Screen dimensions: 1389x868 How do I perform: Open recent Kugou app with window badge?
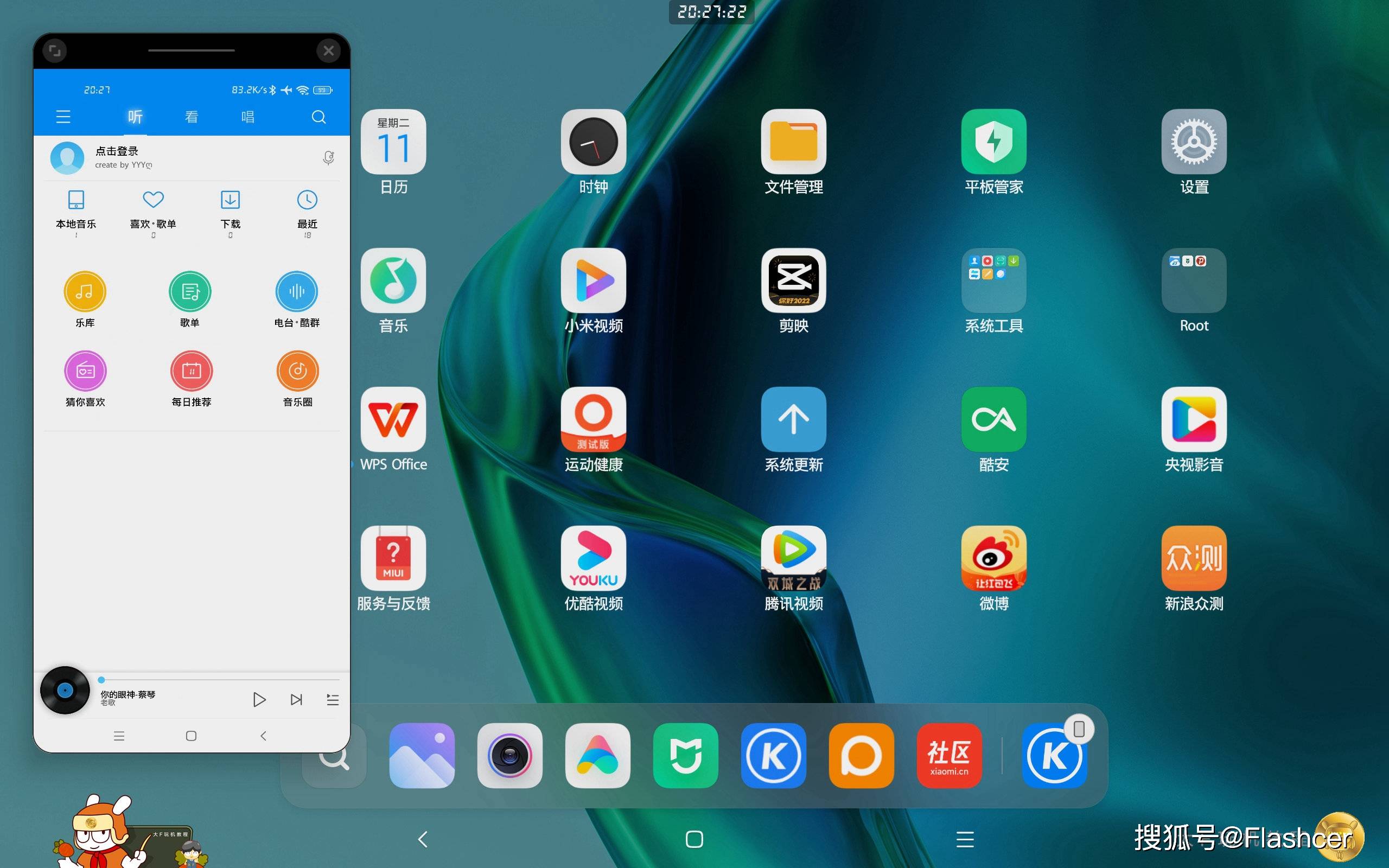(1054, 756)
